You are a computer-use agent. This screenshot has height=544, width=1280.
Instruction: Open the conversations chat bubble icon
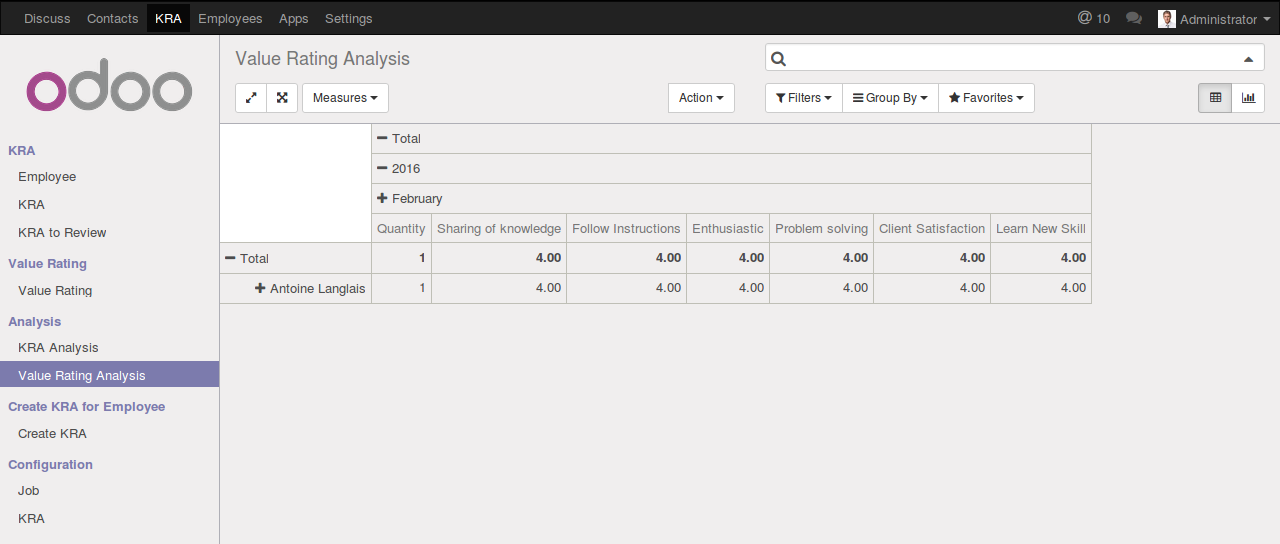1134,19
